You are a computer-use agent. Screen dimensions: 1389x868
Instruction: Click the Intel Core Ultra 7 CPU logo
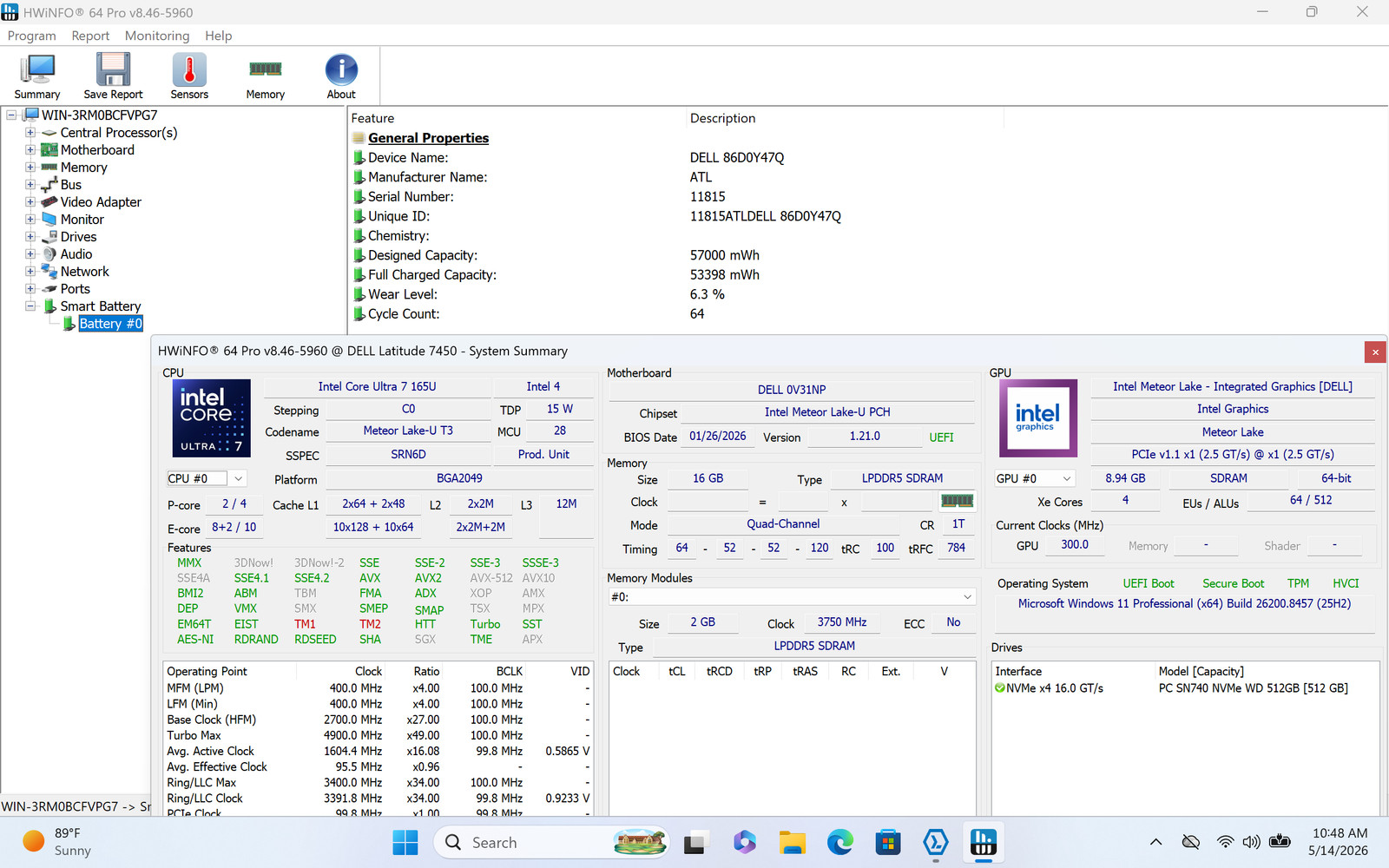[x=212, y=418]
